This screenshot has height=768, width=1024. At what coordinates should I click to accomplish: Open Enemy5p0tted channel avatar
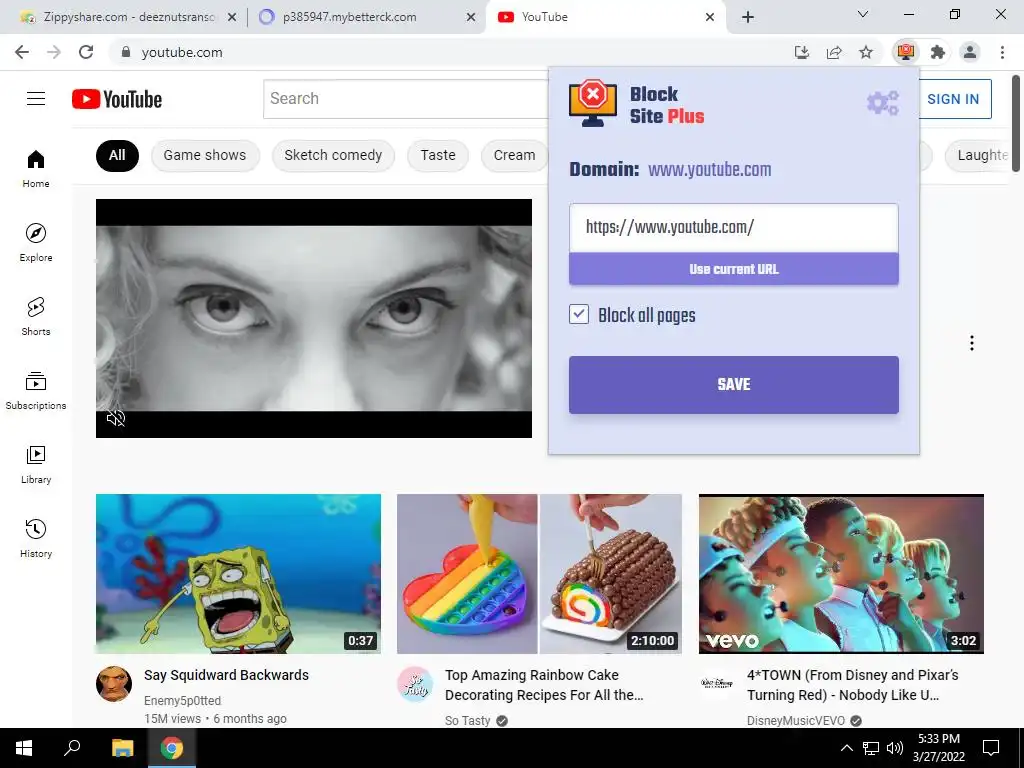(114, 684)
